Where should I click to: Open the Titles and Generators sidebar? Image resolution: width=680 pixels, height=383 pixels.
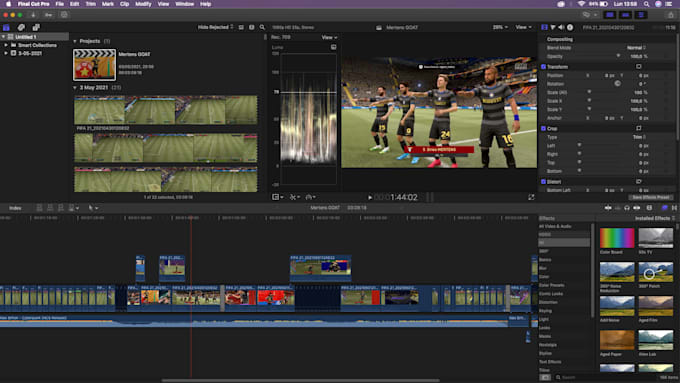point(36,27)
